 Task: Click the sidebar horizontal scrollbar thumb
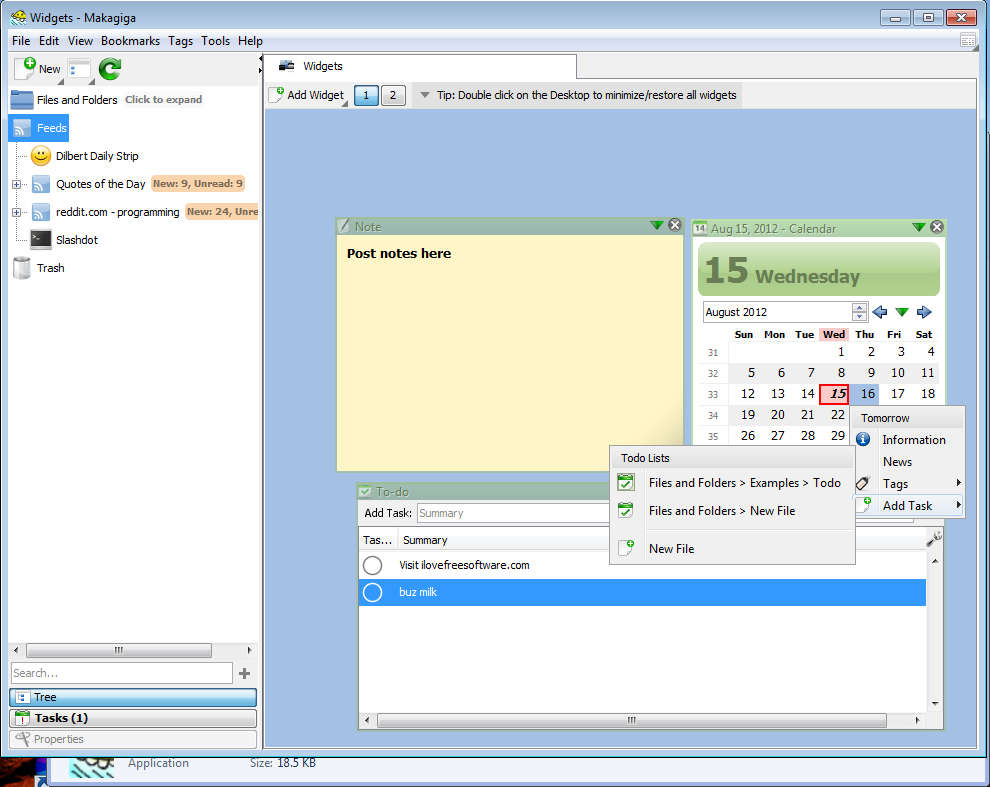point(119,650)
